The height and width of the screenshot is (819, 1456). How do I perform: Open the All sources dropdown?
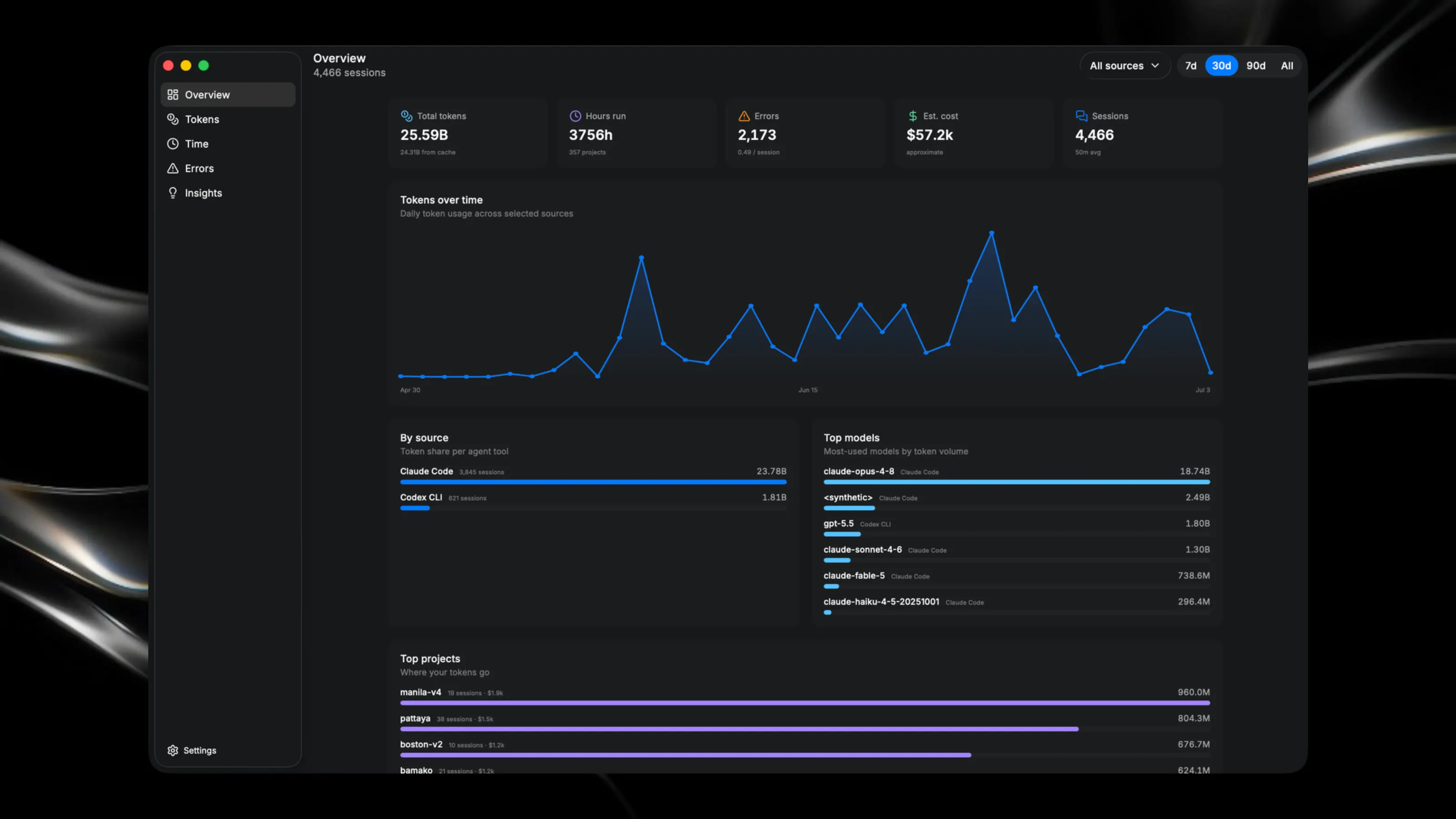pos(1124,66)
